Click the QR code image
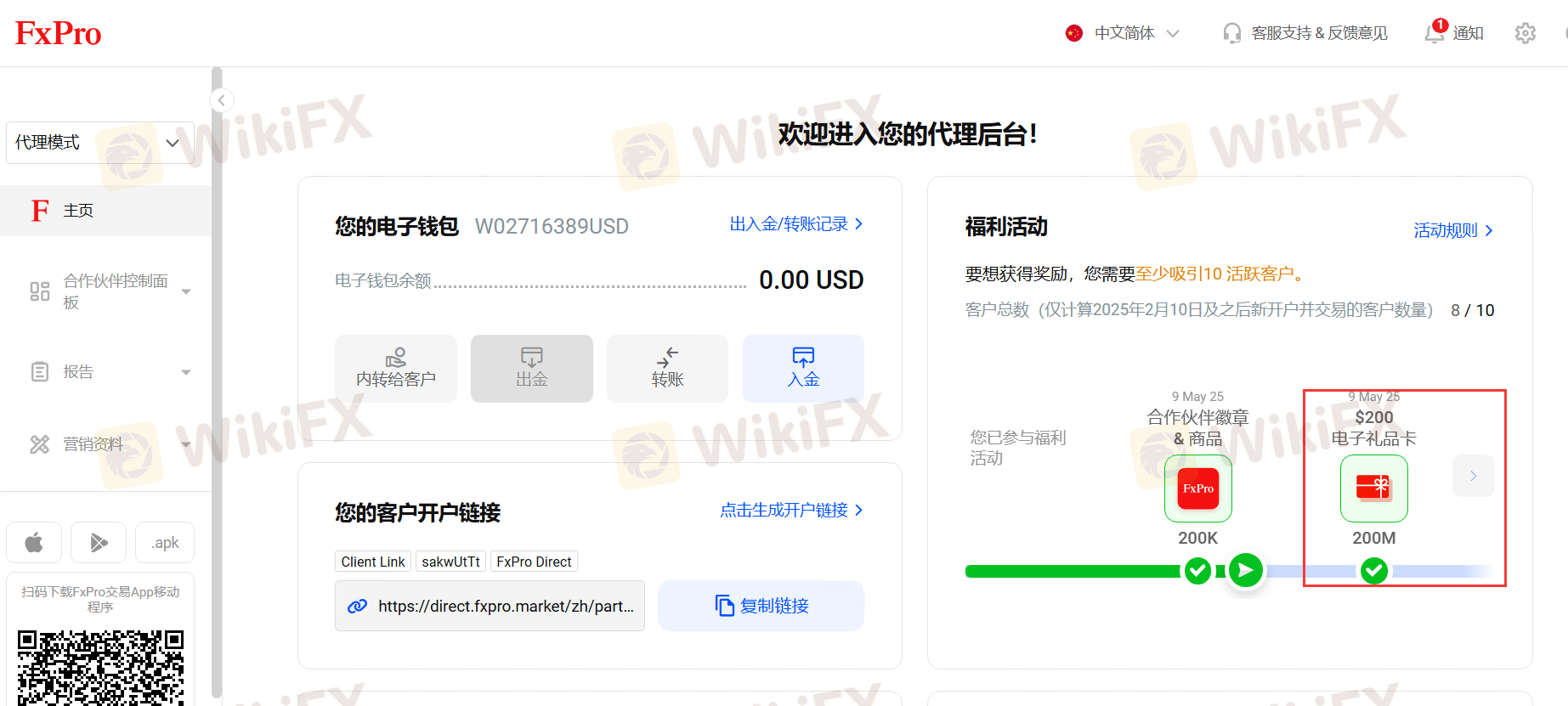The width and height of the screenshot is (1568, 706). [100, 668]
